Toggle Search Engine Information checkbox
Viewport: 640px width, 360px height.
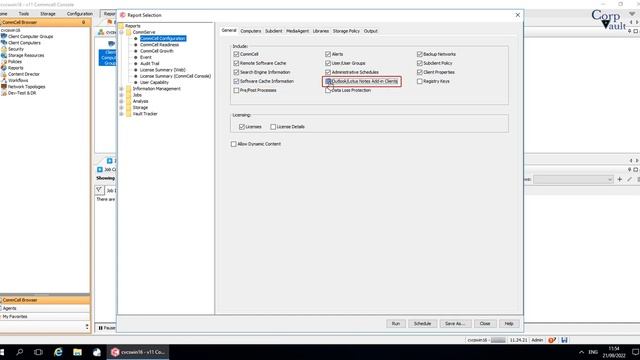(236, 72)
